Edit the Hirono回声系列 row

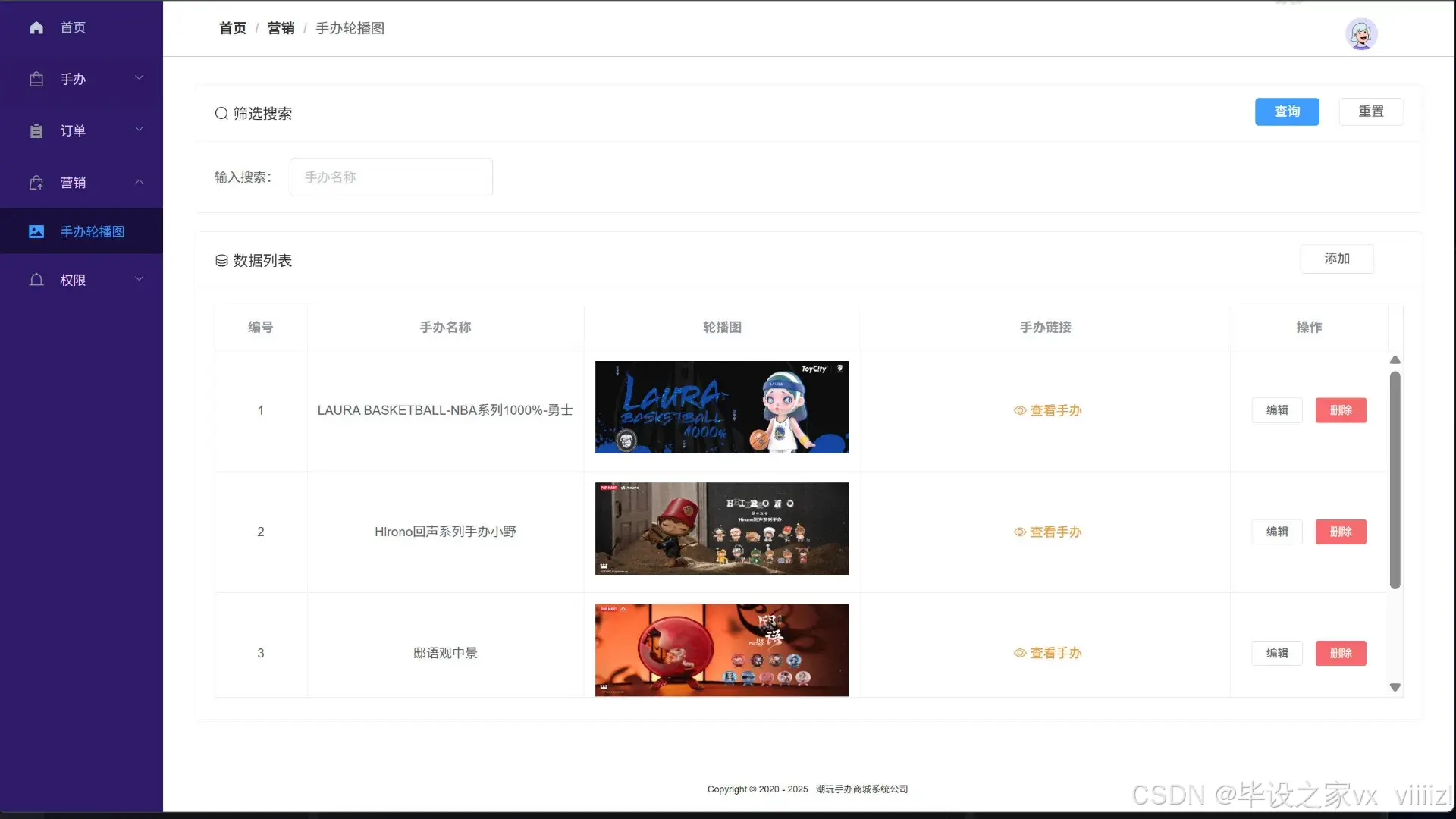[x=1277, y=532]
